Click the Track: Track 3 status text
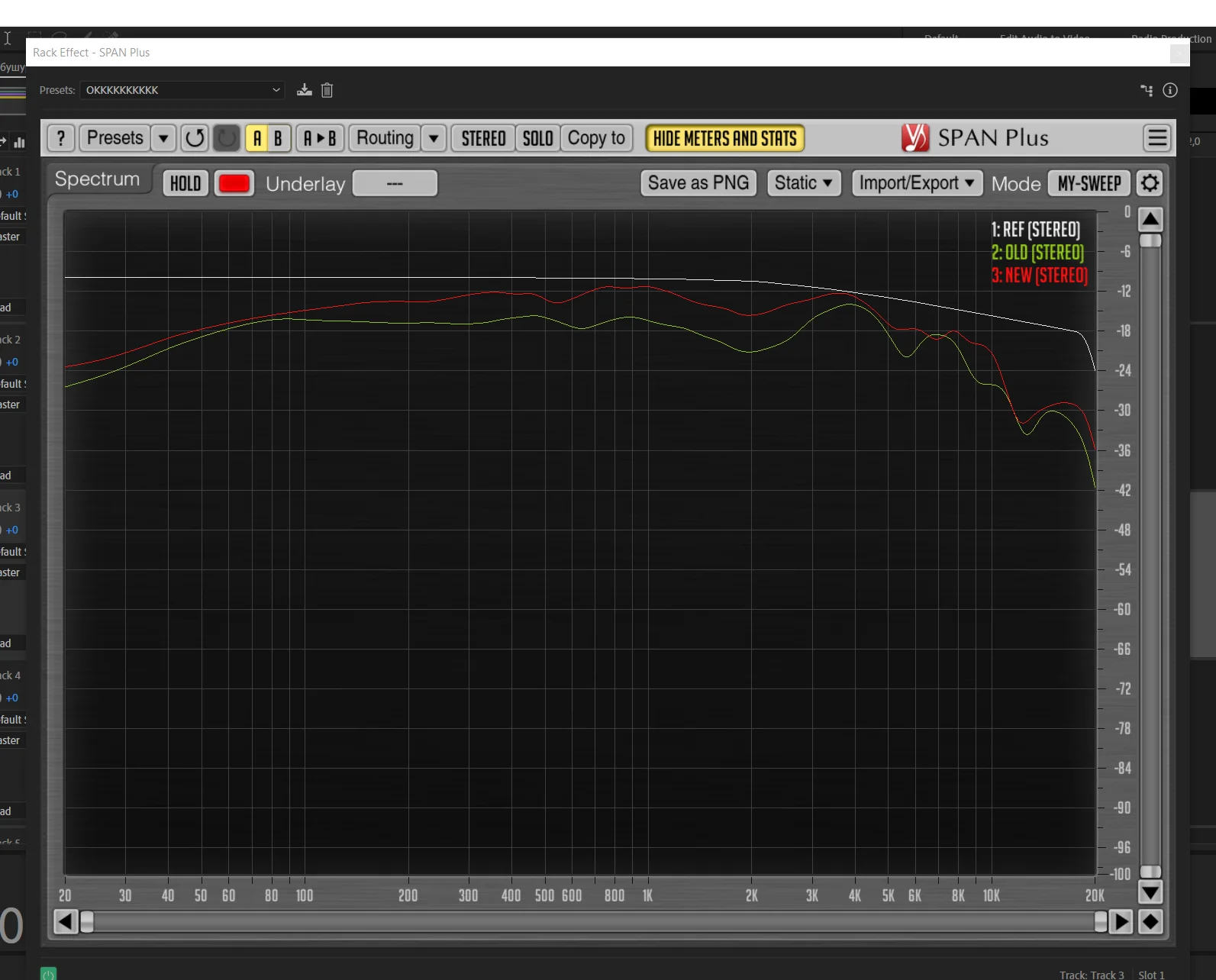The image size is (1216, 980). (x=1092, y=975)
